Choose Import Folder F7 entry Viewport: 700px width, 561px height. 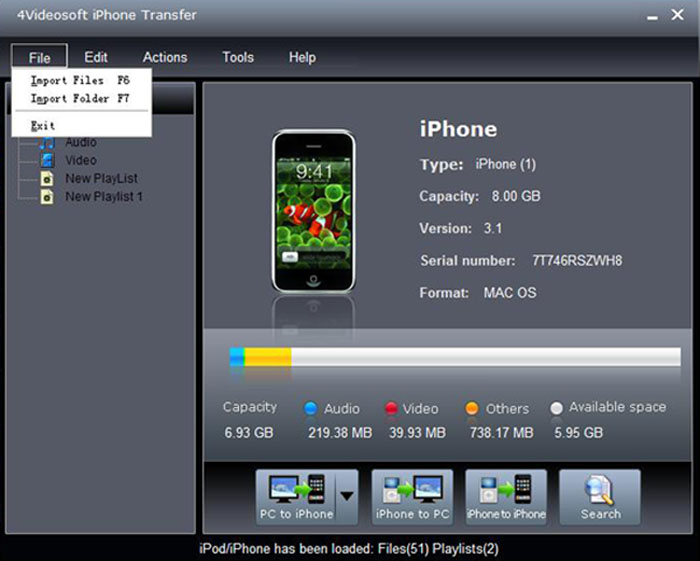(x=81, y=98)
